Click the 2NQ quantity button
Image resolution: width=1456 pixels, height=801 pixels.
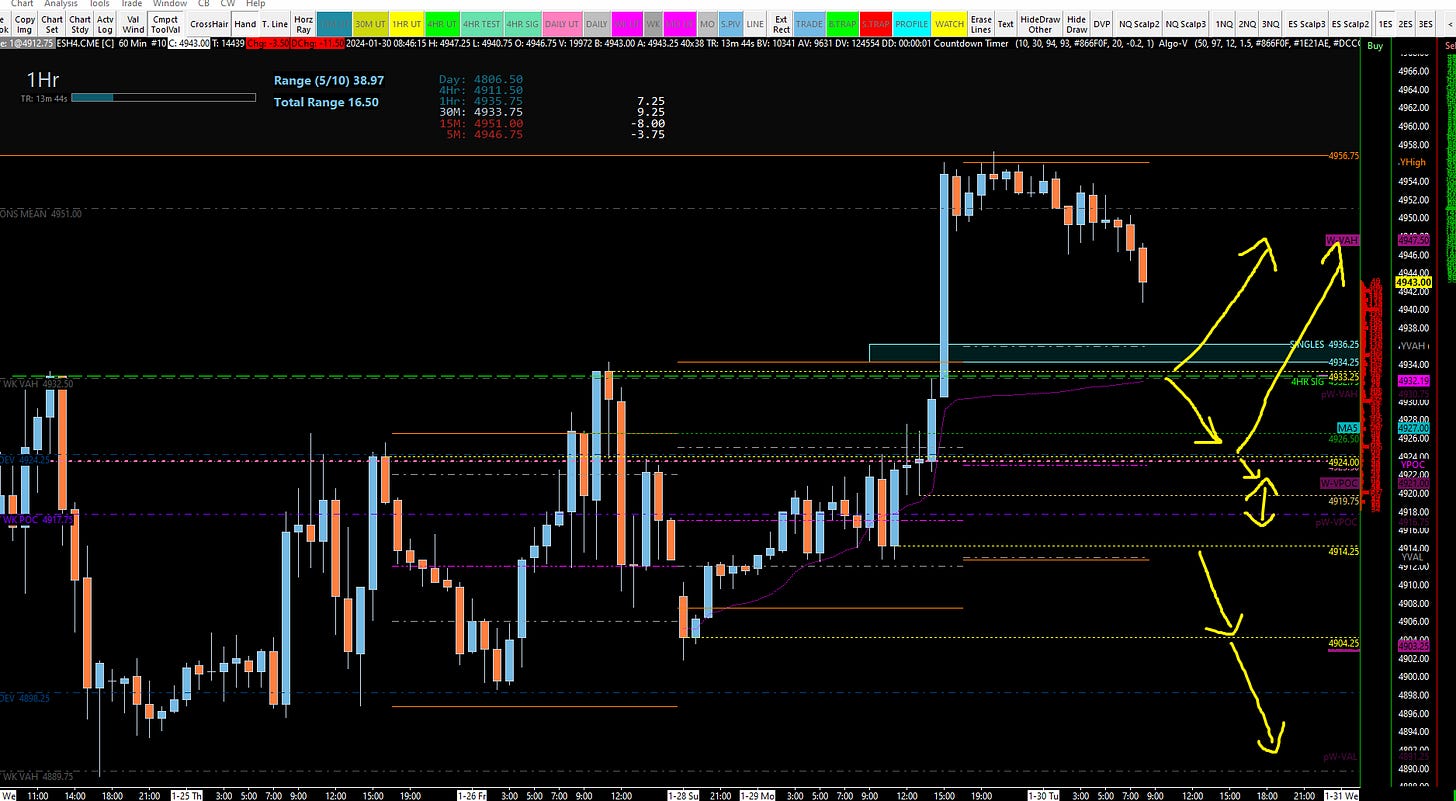1247,24
